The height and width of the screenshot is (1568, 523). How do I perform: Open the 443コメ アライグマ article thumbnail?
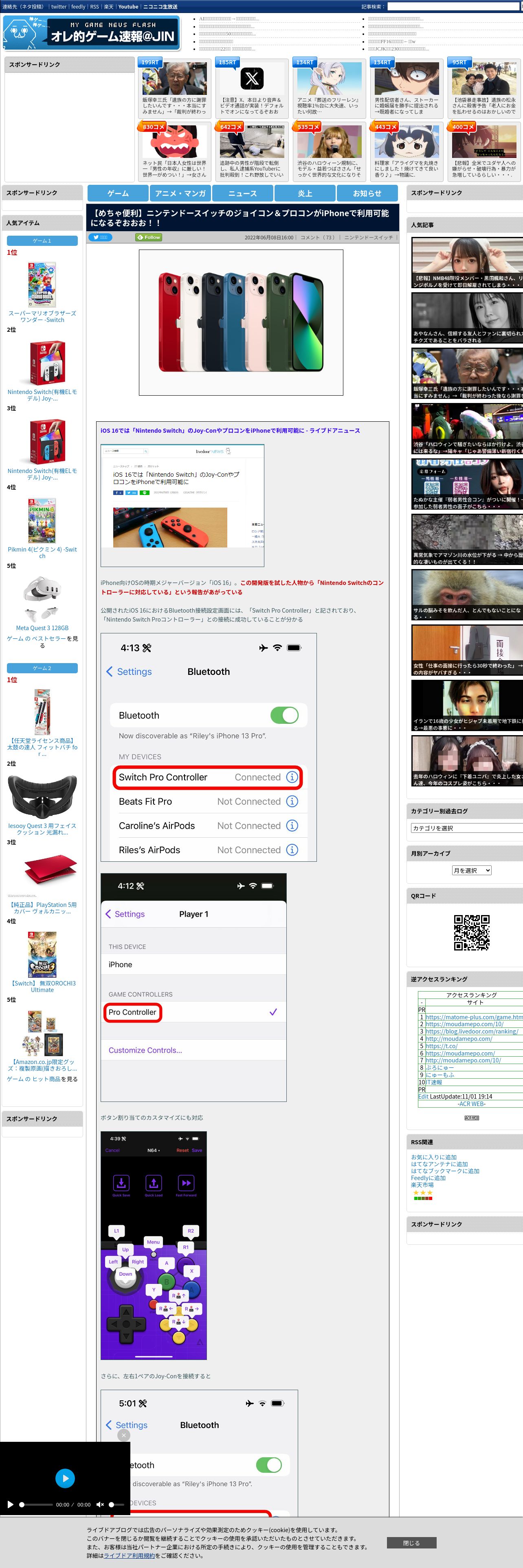tap(406, 142)
